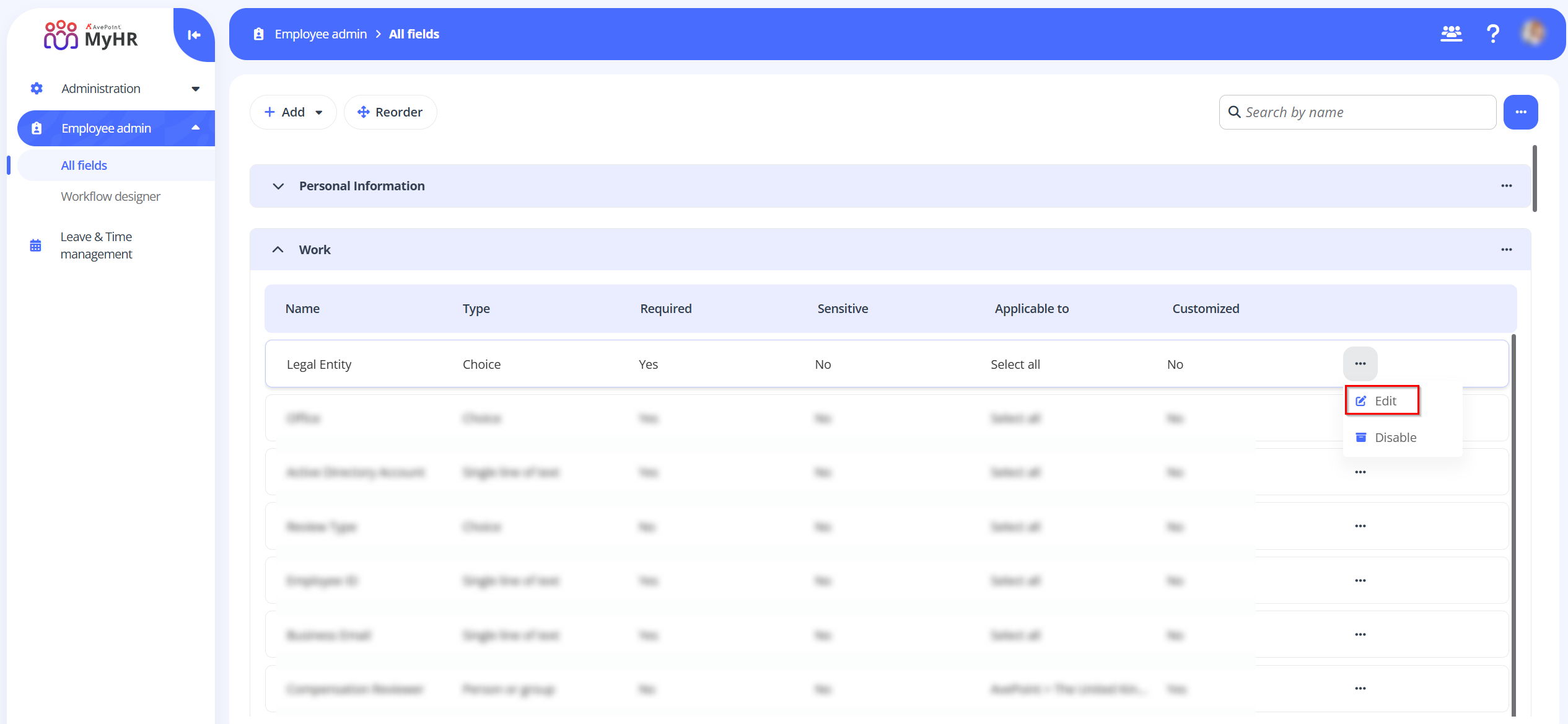
Task: Open the user profile avatar
Action: [x=1535, y=33]
